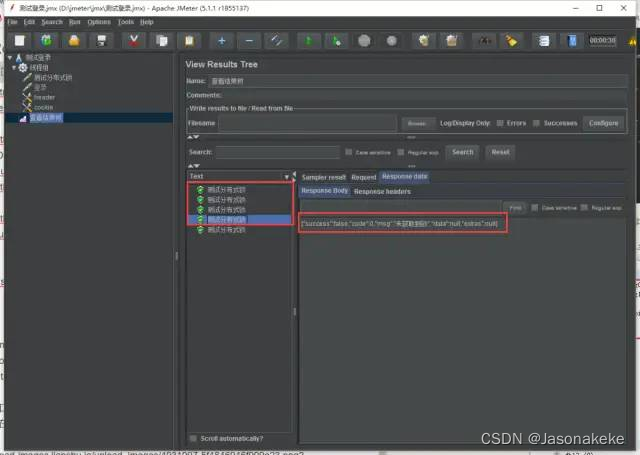Click the plus Expand All toolbar icon
Viewport: 640px width, 455px height.
point(222,40)
